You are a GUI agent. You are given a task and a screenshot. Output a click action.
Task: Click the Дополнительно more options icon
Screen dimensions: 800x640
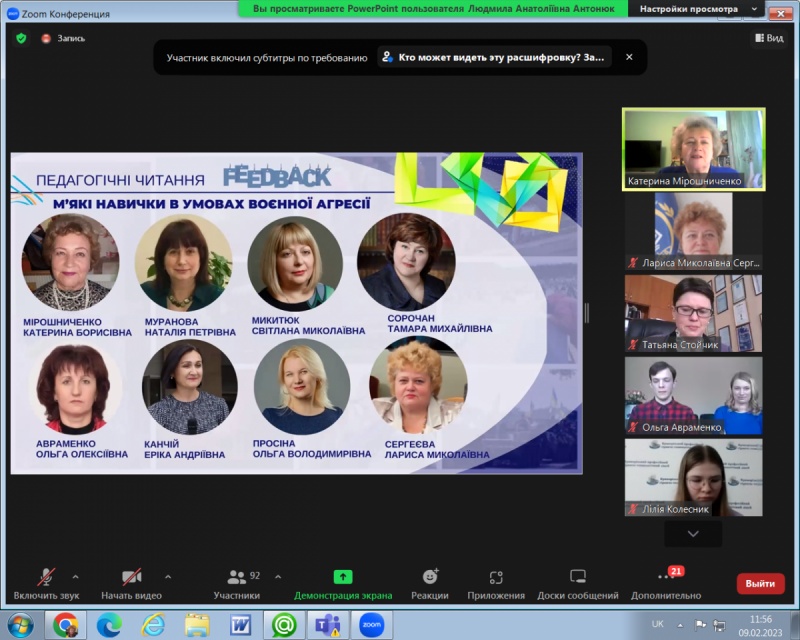[x=666, y=577]
